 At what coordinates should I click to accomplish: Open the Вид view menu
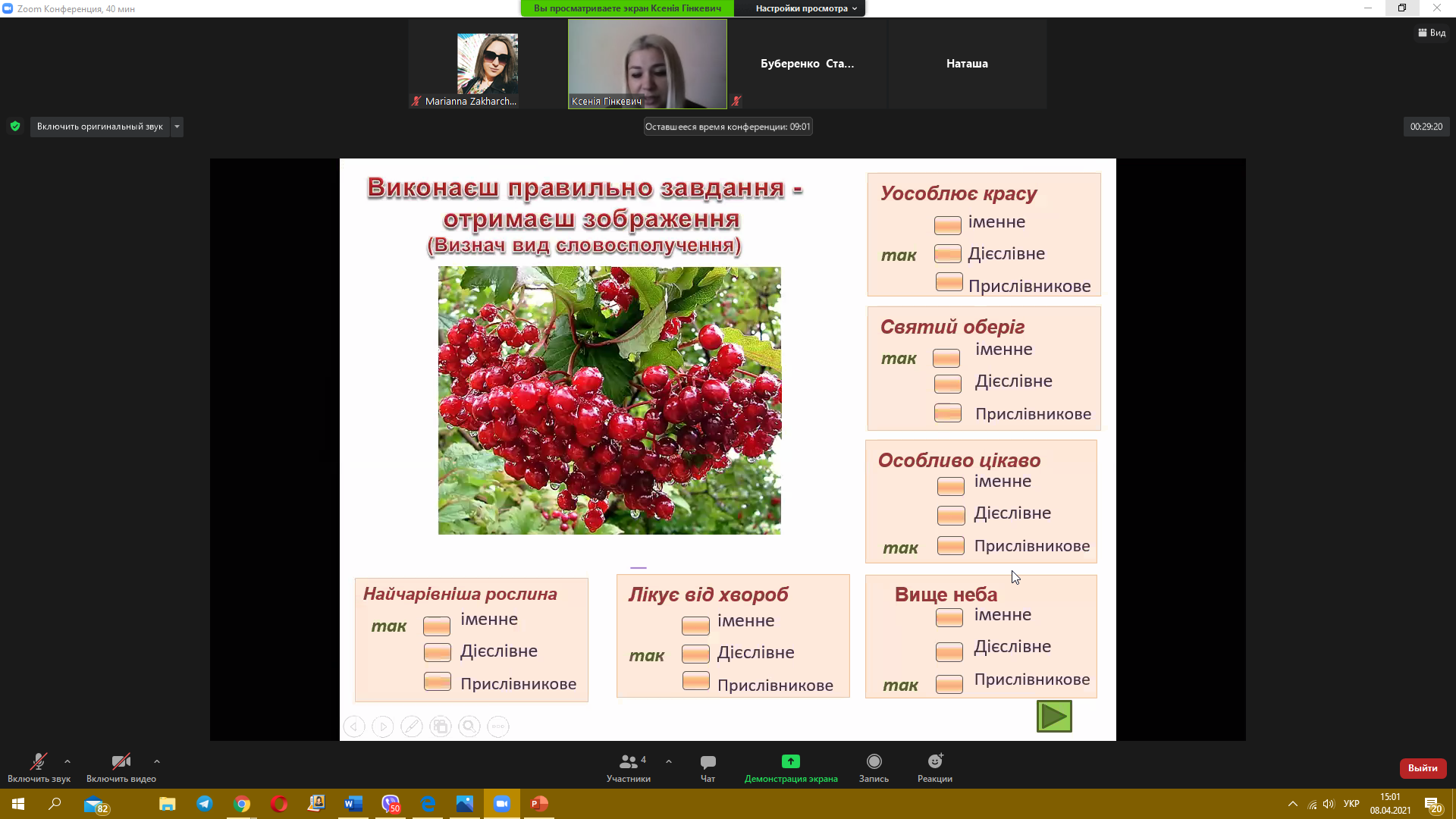[1432, 33]
